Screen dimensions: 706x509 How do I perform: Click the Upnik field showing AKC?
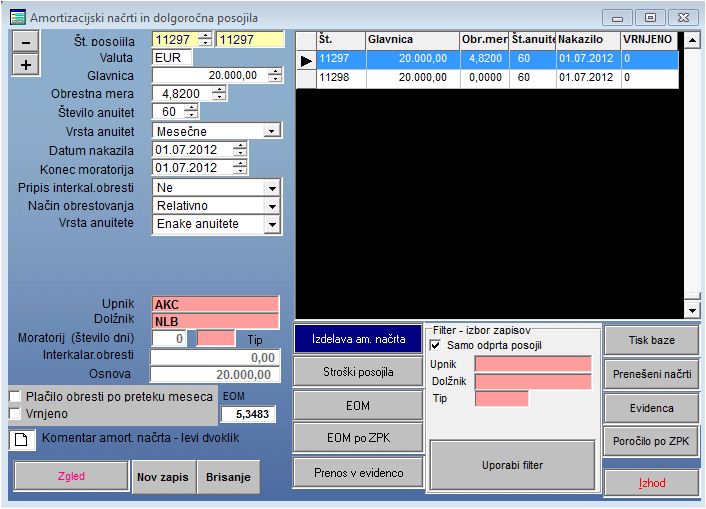coord(215,304)
